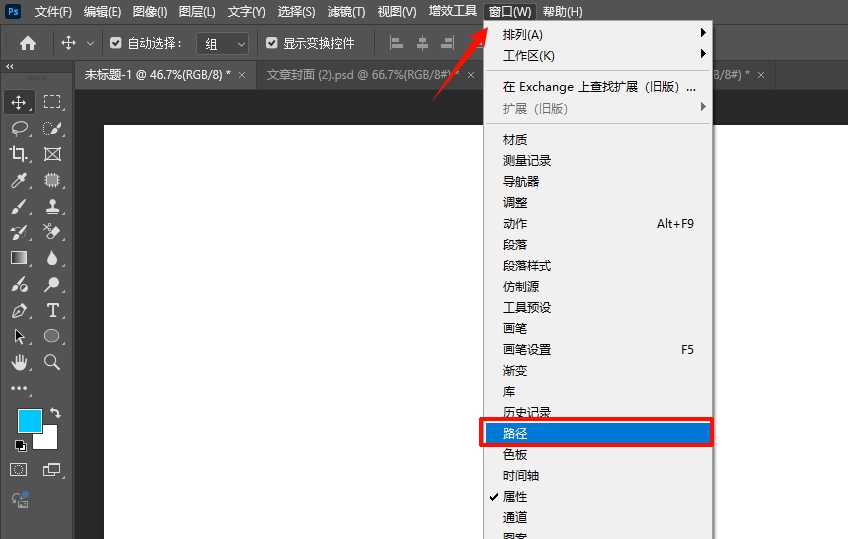Toggle the 自动选择 checkbox
The width and height of the screenshot is (848, 539).
pos(116,43)
